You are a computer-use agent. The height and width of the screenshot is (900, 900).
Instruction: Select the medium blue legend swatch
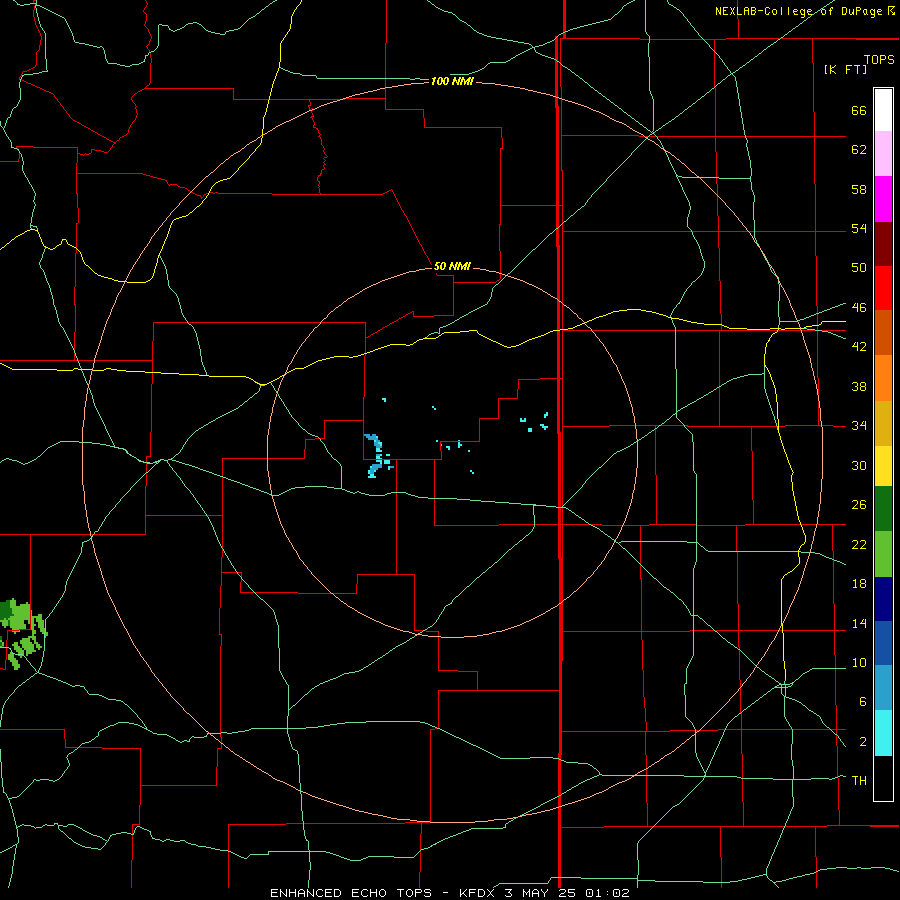pyautogui.click(x=883, y=643)
